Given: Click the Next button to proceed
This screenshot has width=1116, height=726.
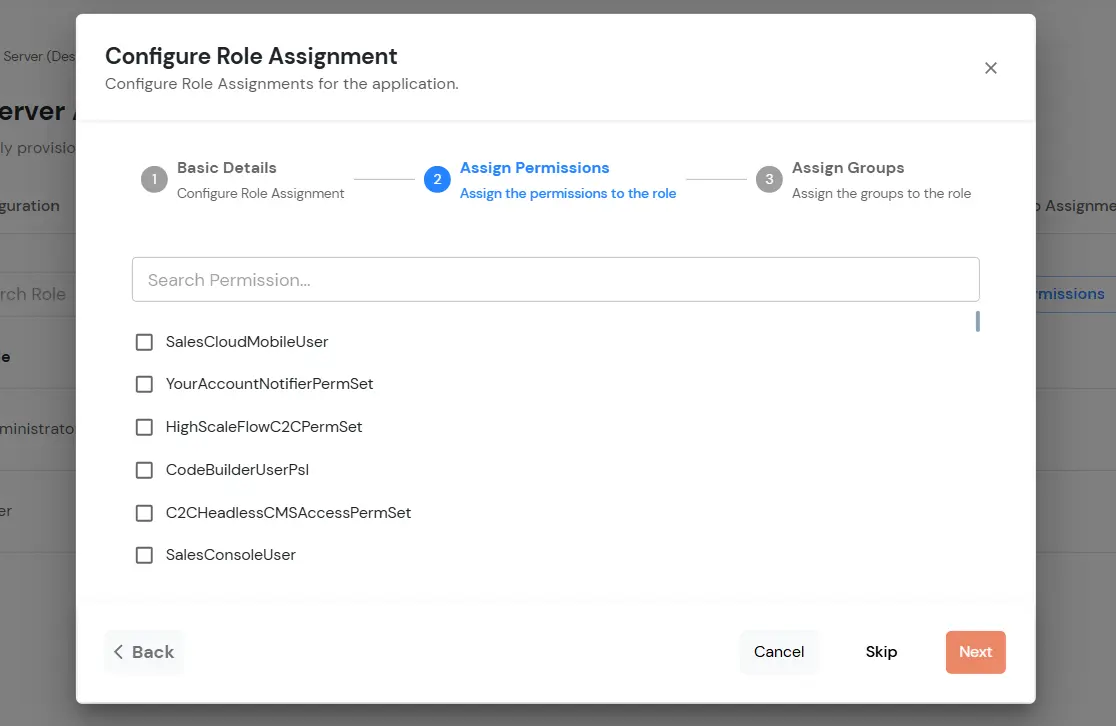Looking at the screenshot, I should click(x=975, y=651).
